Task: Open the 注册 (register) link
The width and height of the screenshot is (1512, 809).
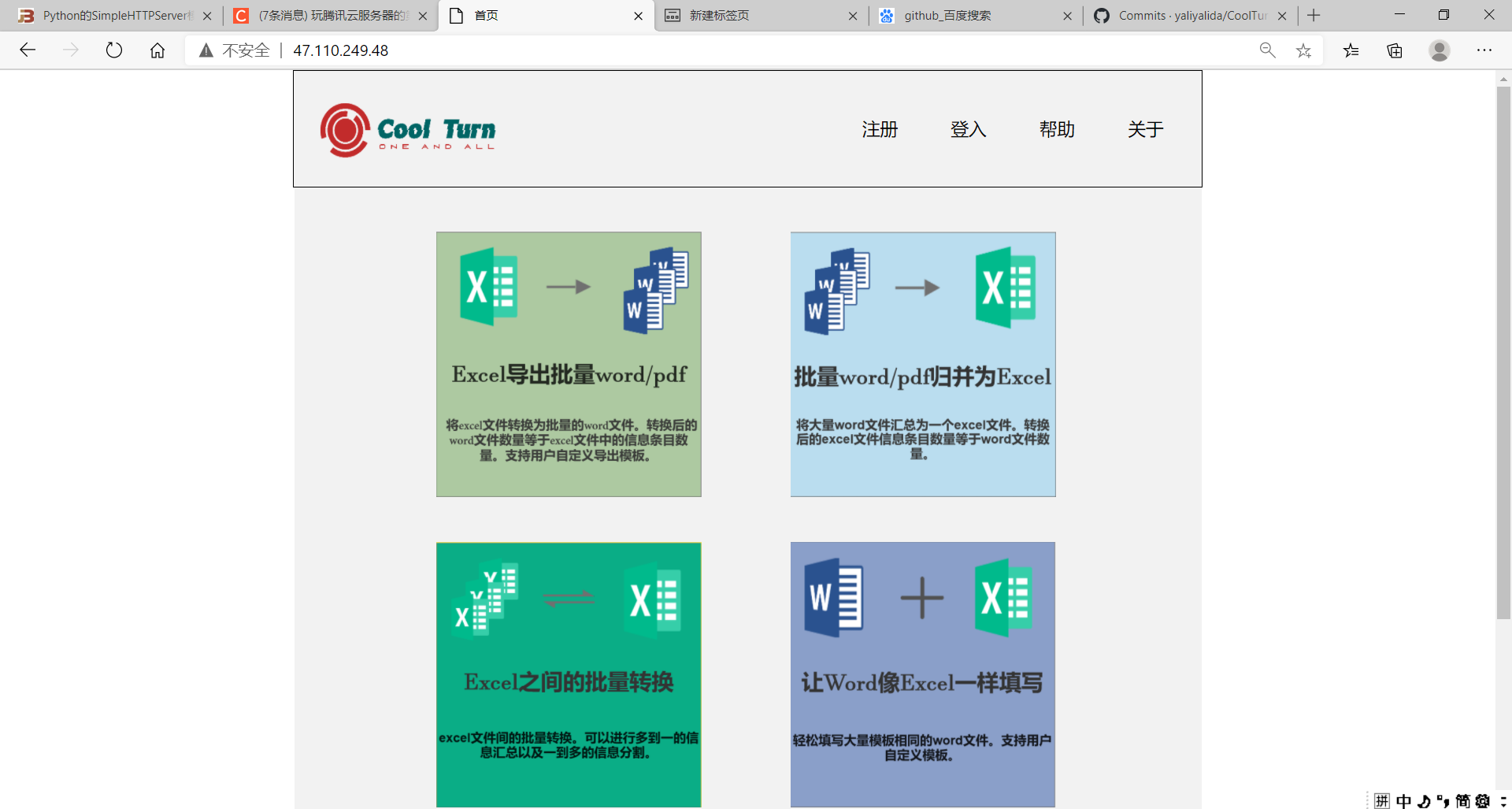Action: [x=880, y=129]
